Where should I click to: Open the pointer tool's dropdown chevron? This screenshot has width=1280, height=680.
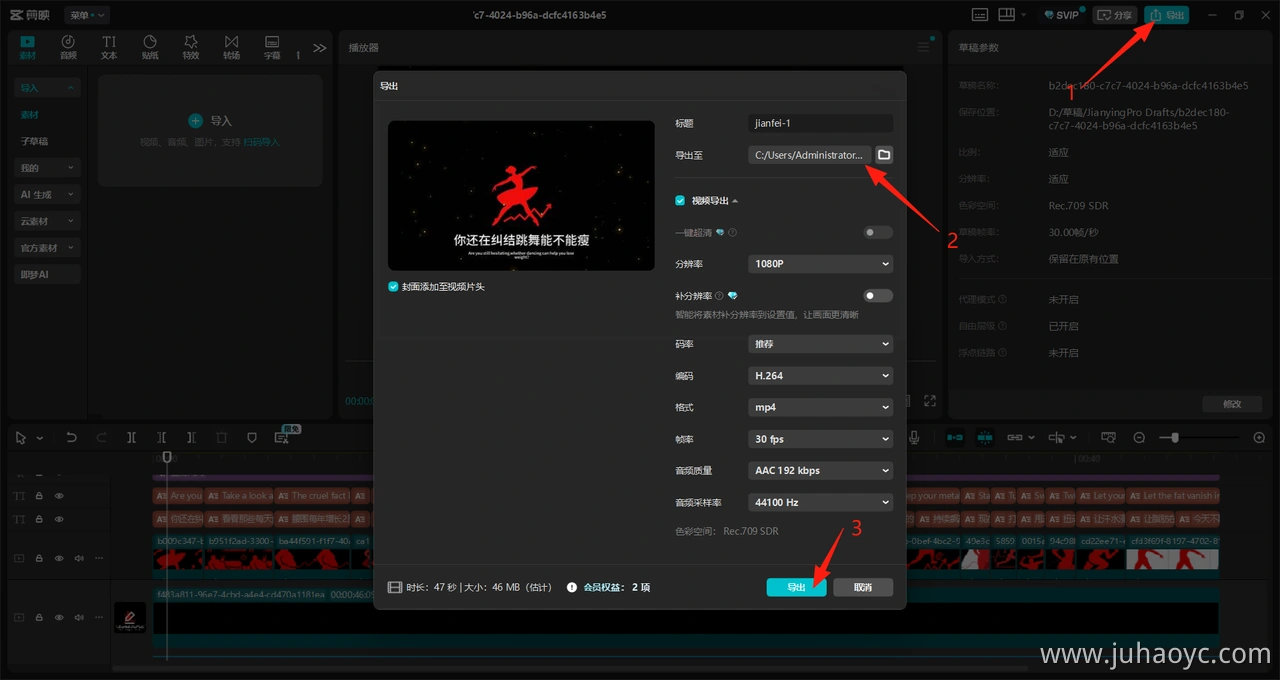40,438
